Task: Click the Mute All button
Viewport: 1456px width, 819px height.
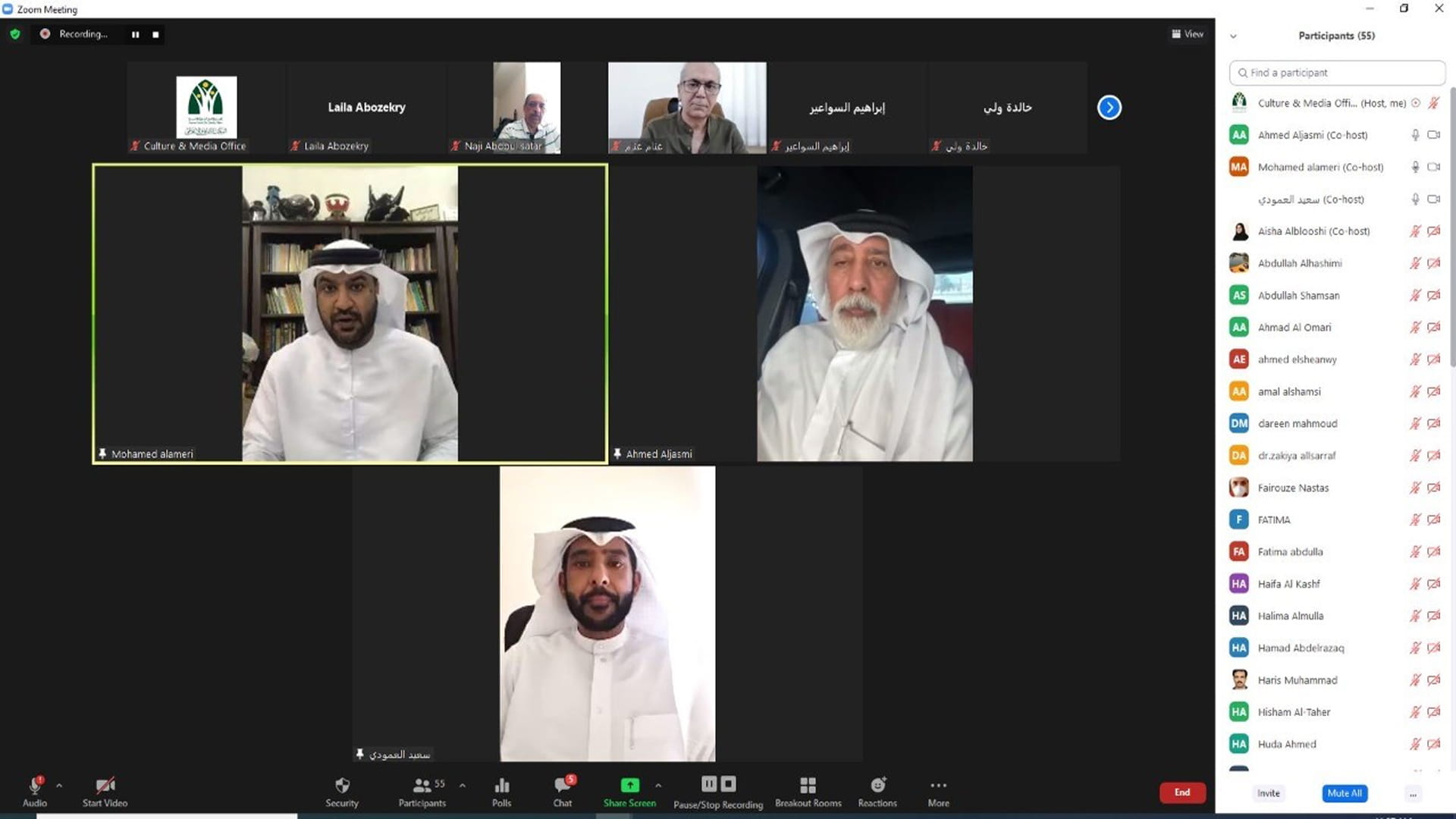Action: [x=1345, y=792]
